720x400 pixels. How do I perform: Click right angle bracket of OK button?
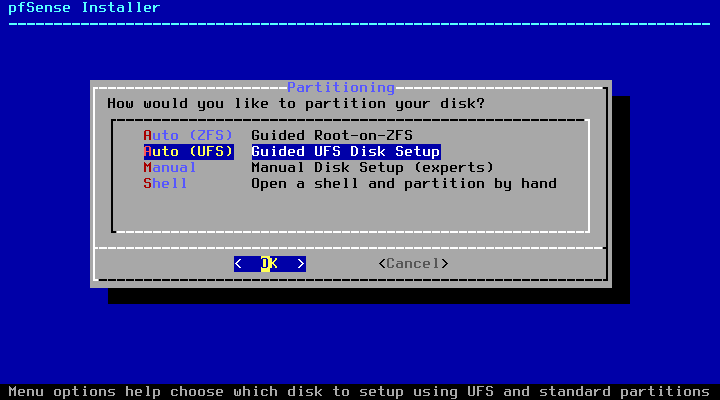click(x=301, y=263)
